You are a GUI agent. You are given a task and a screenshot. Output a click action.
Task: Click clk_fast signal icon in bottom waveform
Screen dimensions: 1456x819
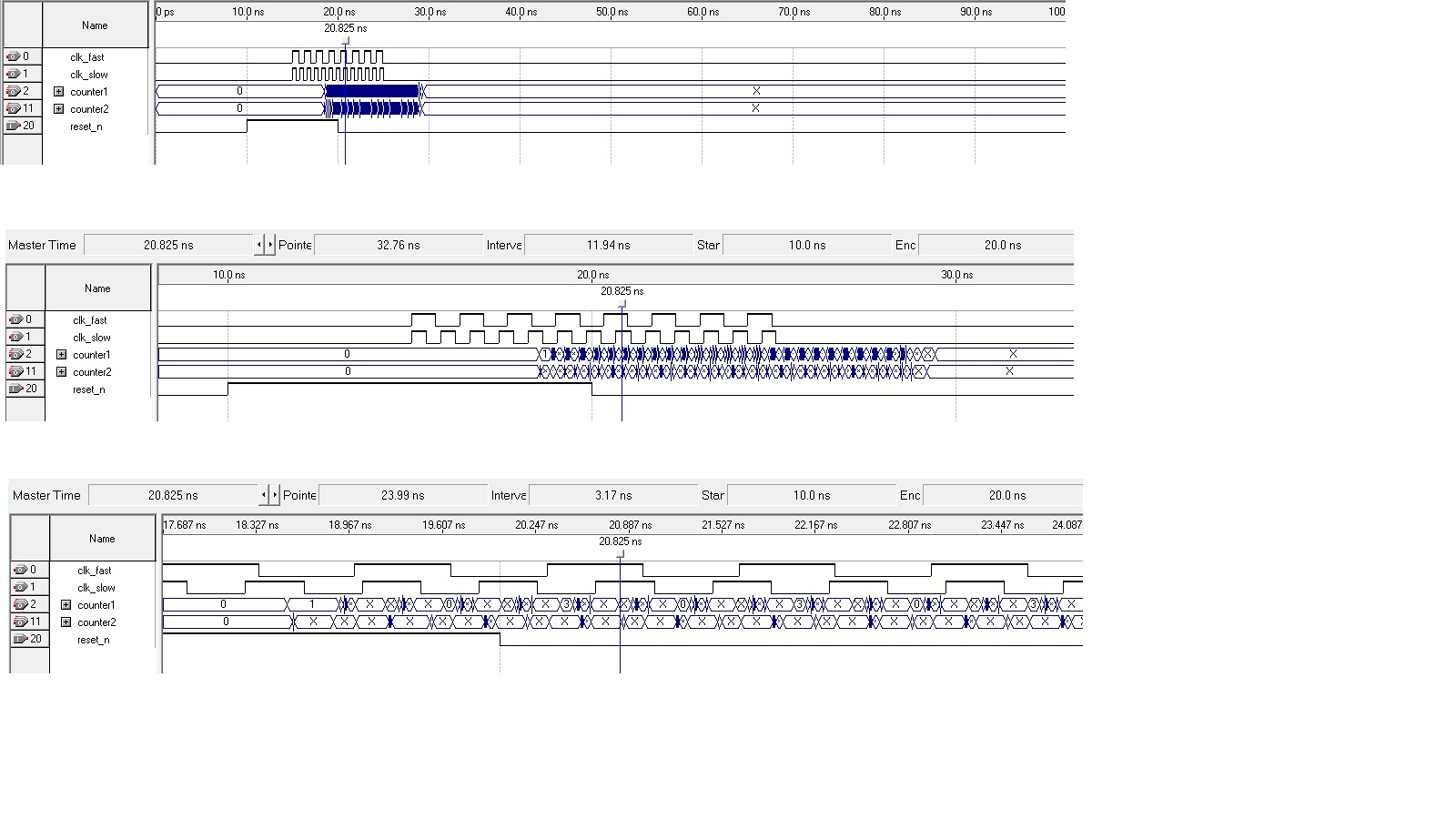click(x=20, y=570)
